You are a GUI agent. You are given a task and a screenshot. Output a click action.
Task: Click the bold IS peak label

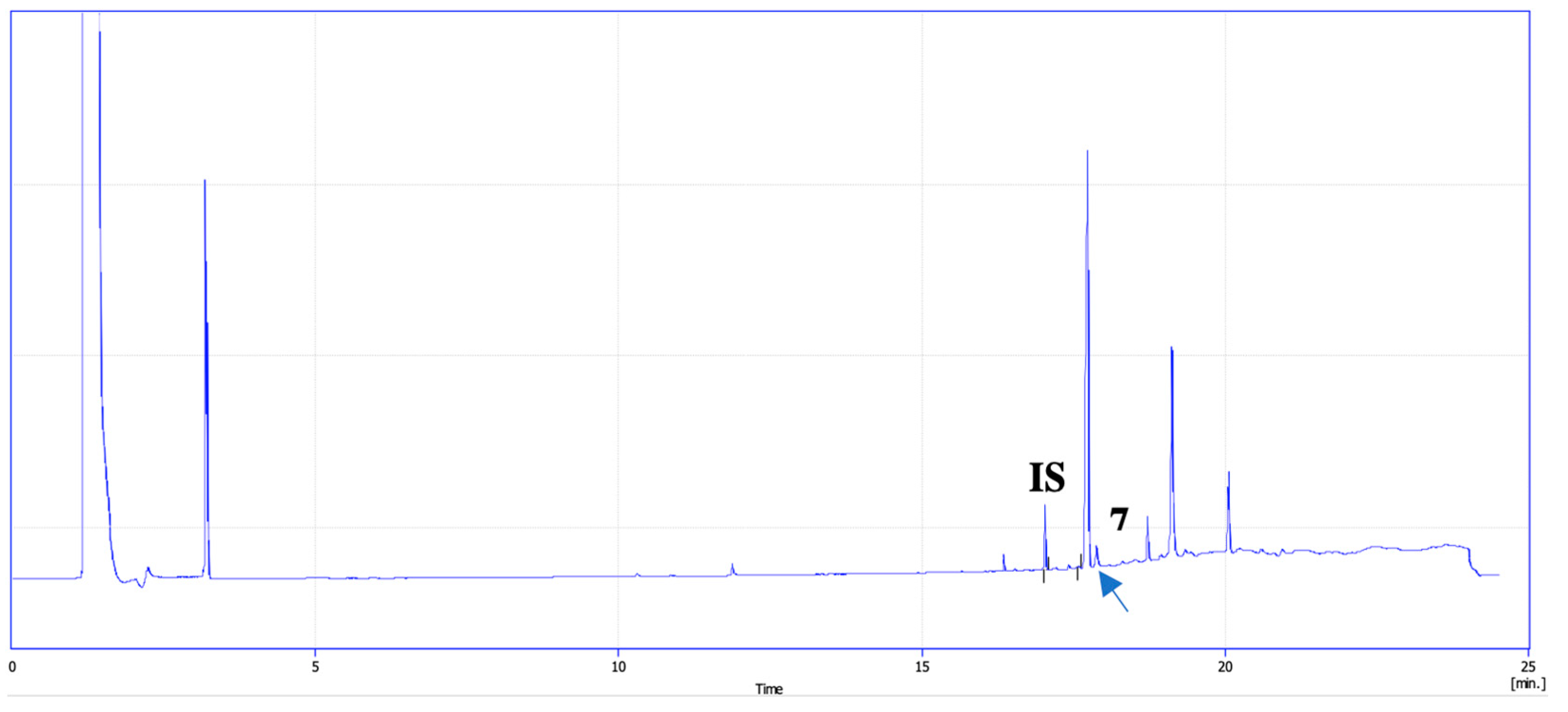(x=1047, y=478)
